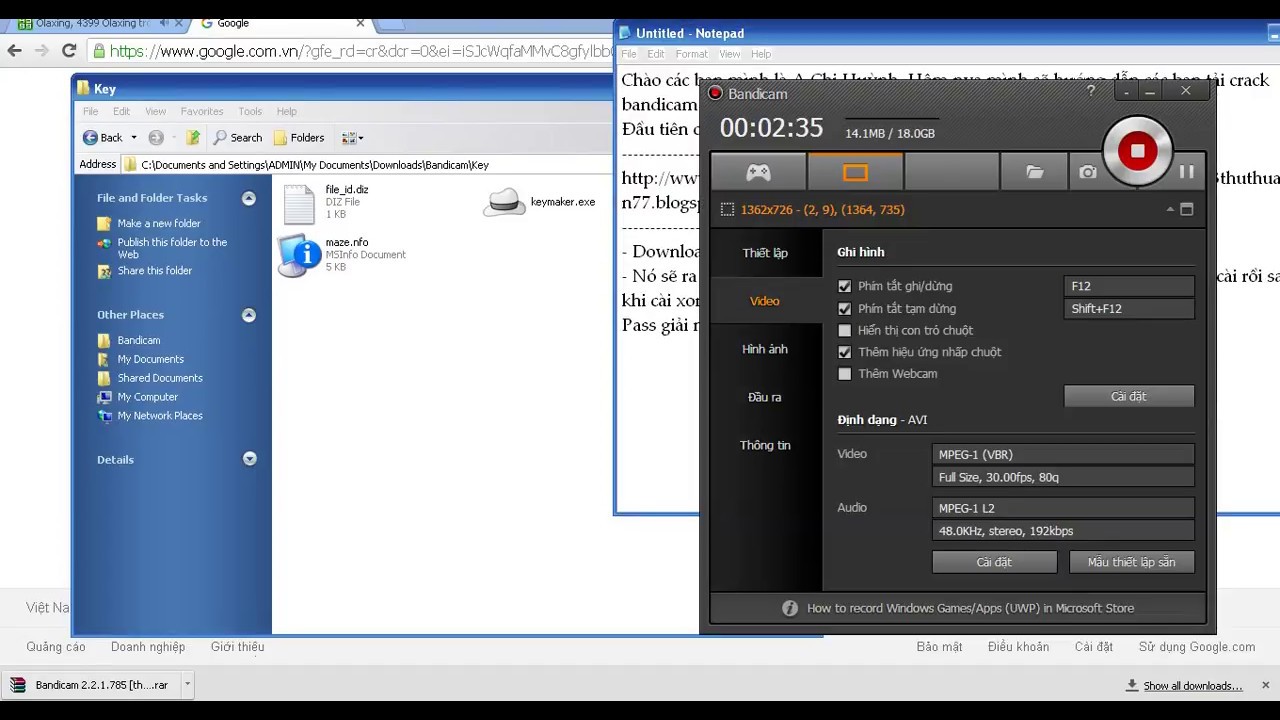Click Publish this folder to the Web
Screen dimensions: 1280x720
click(x=172, y=248)
